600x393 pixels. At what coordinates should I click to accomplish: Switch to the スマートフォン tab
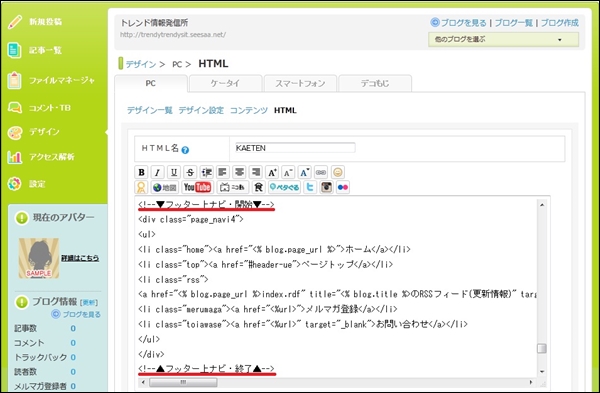pos(300,83)
